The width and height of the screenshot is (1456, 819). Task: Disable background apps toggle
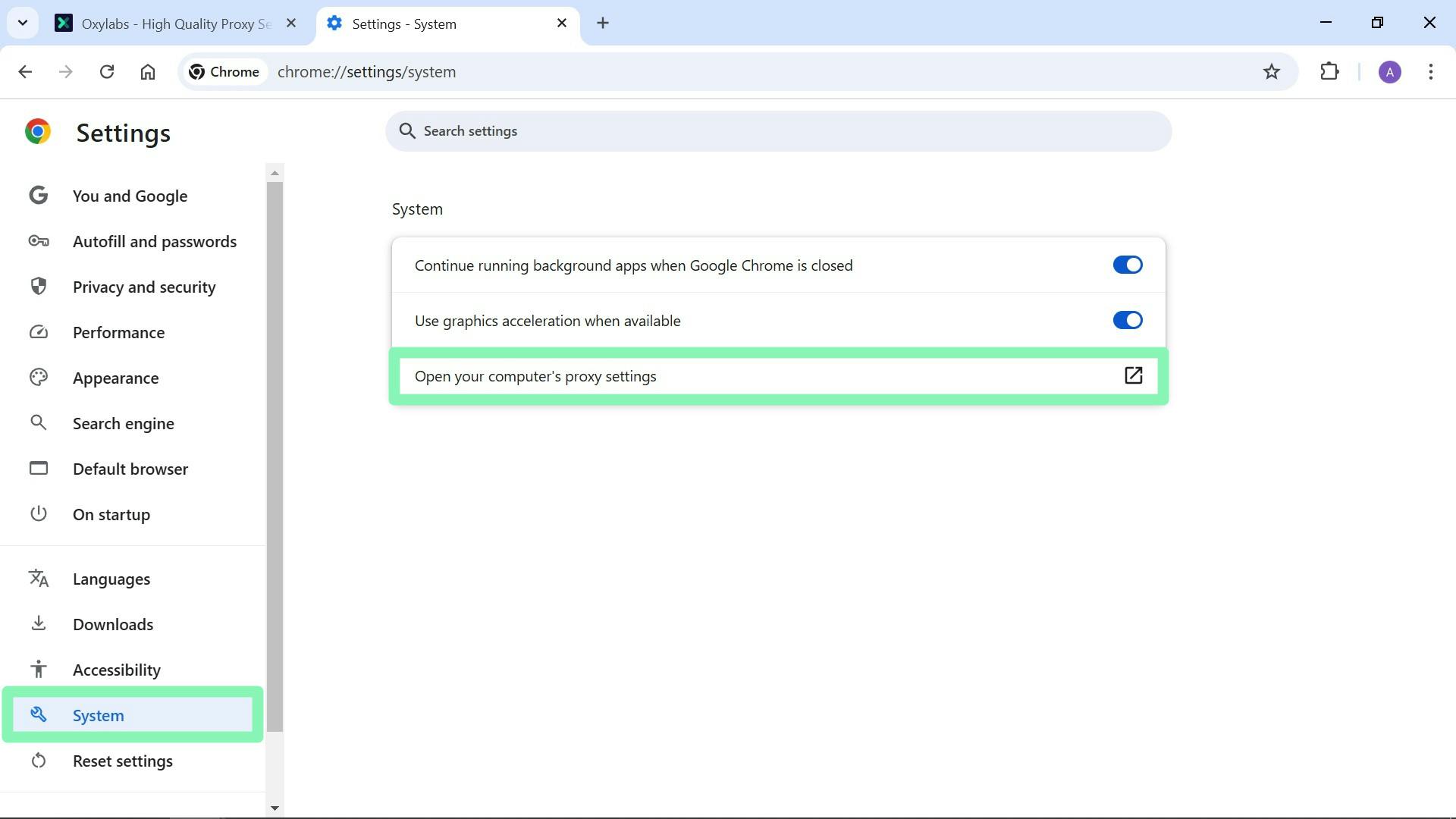(x=1127, y=265)
